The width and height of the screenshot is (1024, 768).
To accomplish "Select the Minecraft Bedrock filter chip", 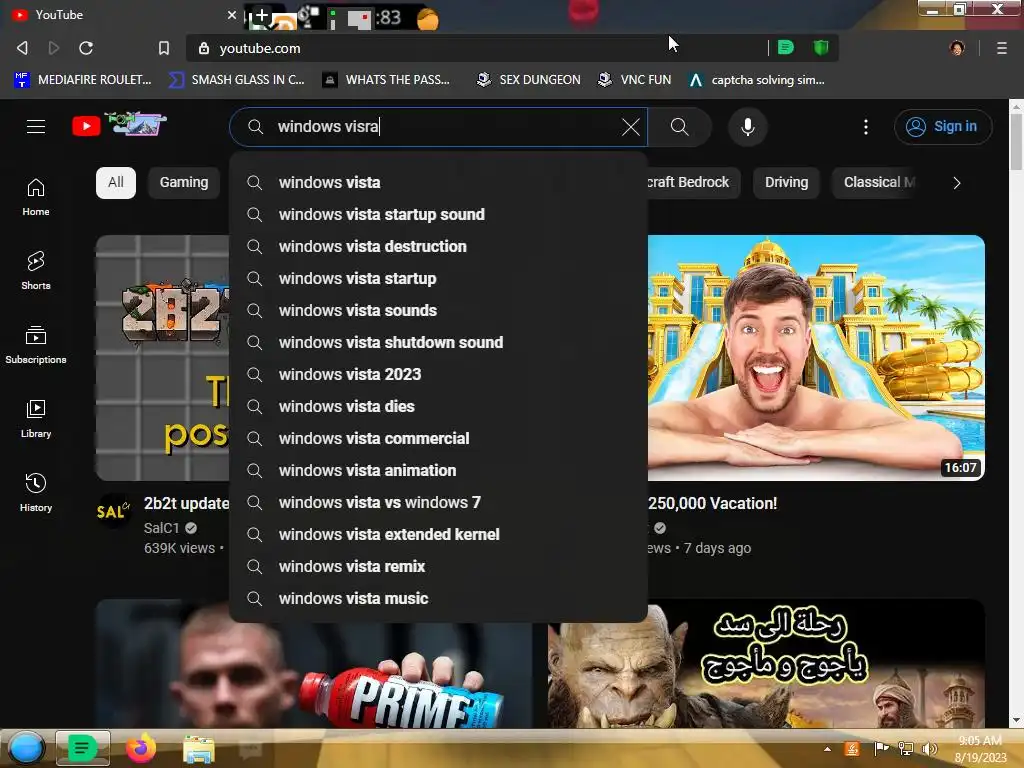I will [x=694, y=182].
